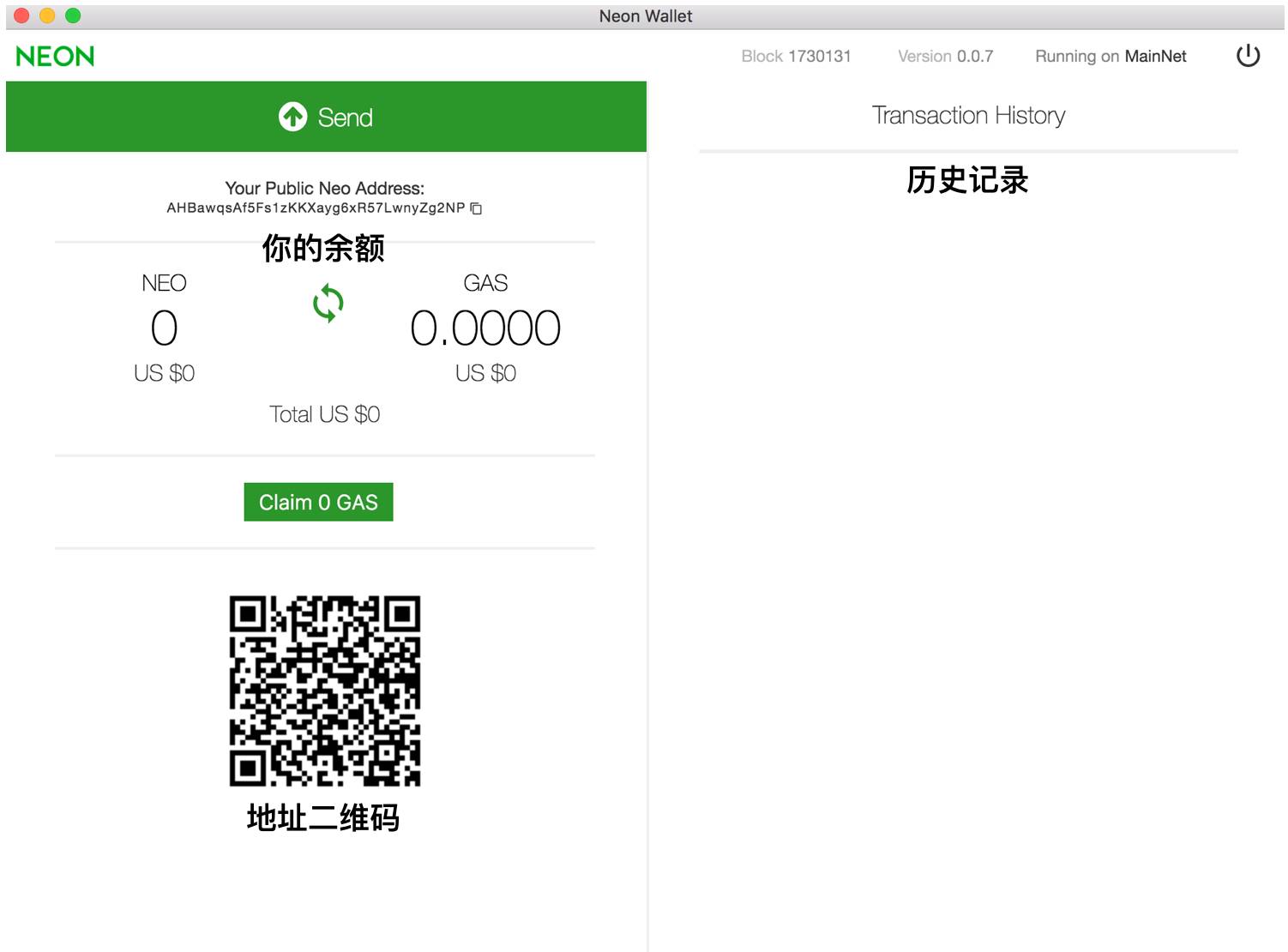Image resolution: width=1288 pixels, height=952 pixels.
Task: Click the Version 0.0.7 label
Action: [x=945, y=57]
